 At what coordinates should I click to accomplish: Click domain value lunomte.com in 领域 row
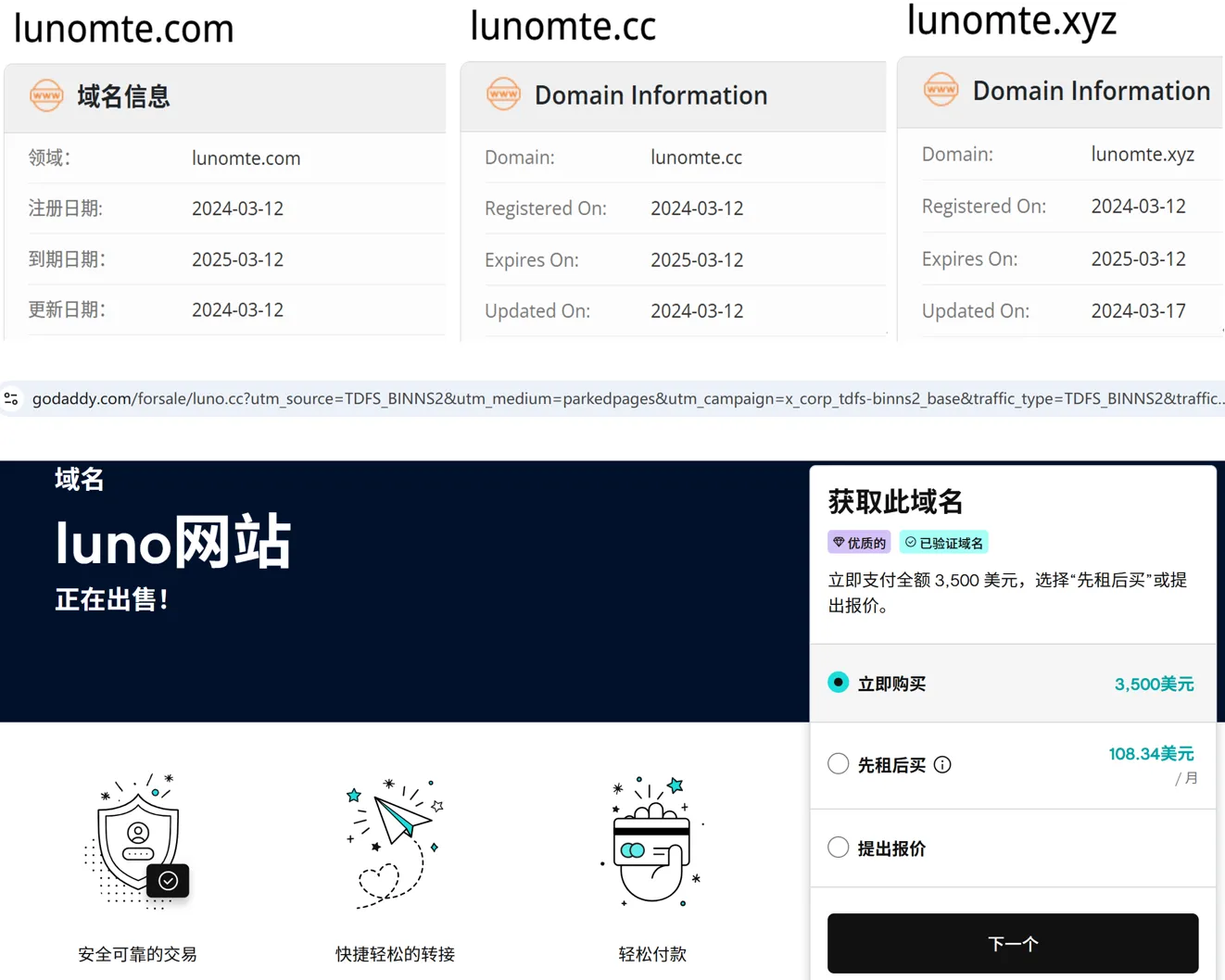point(246,158)
